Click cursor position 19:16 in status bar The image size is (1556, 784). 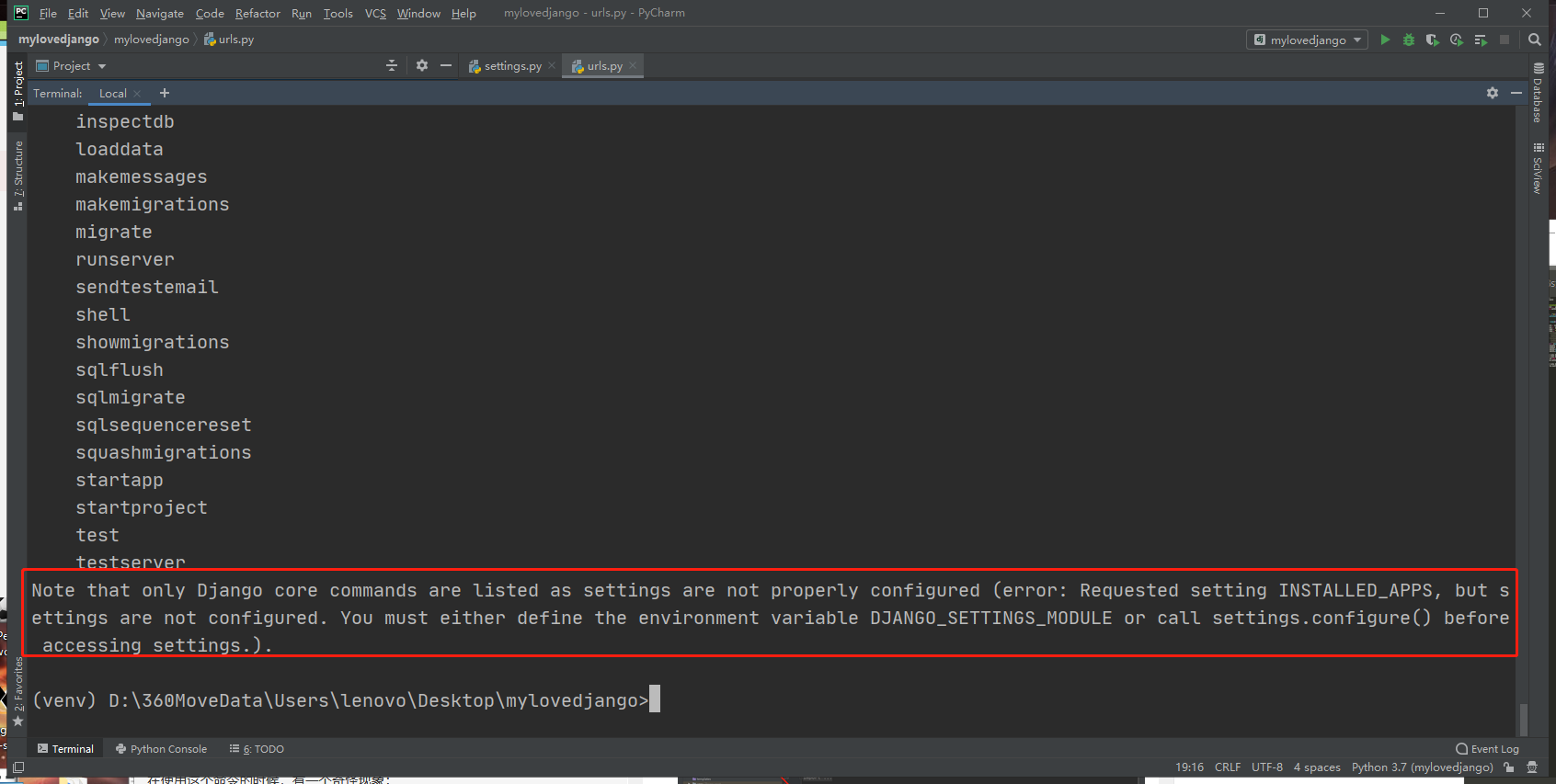1189,767
